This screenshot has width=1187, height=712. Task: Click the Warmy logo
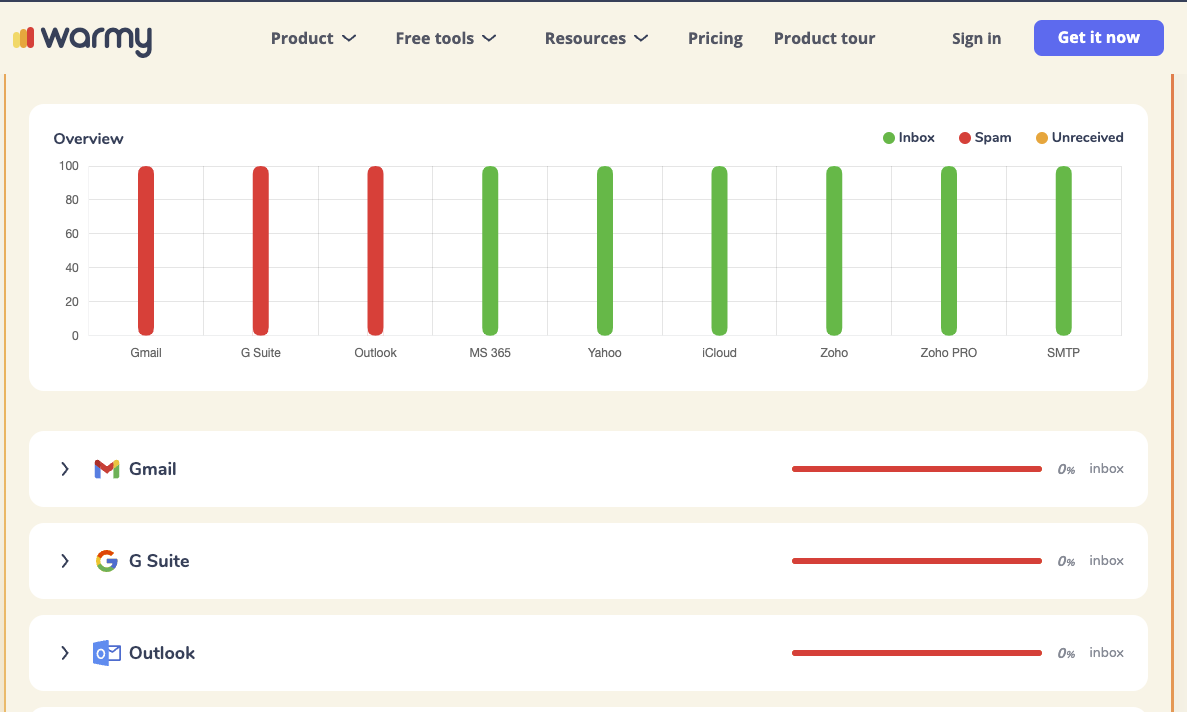[x=82, y=39]
